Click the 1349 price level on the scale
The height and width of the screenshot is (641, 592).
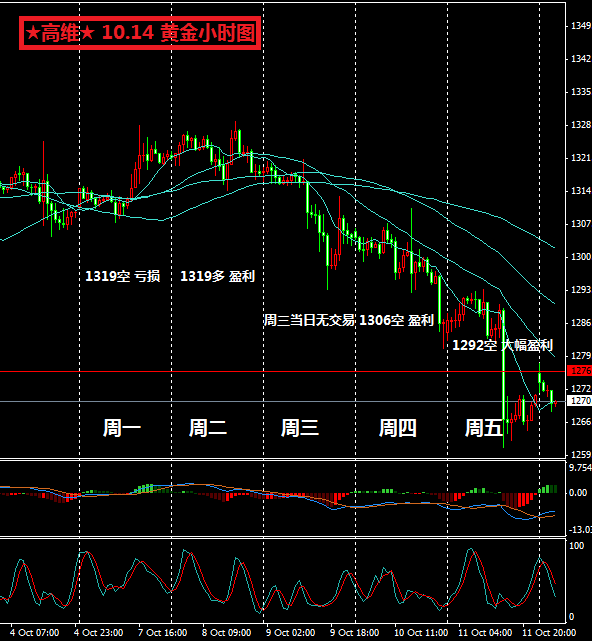(x=581, y=26)
